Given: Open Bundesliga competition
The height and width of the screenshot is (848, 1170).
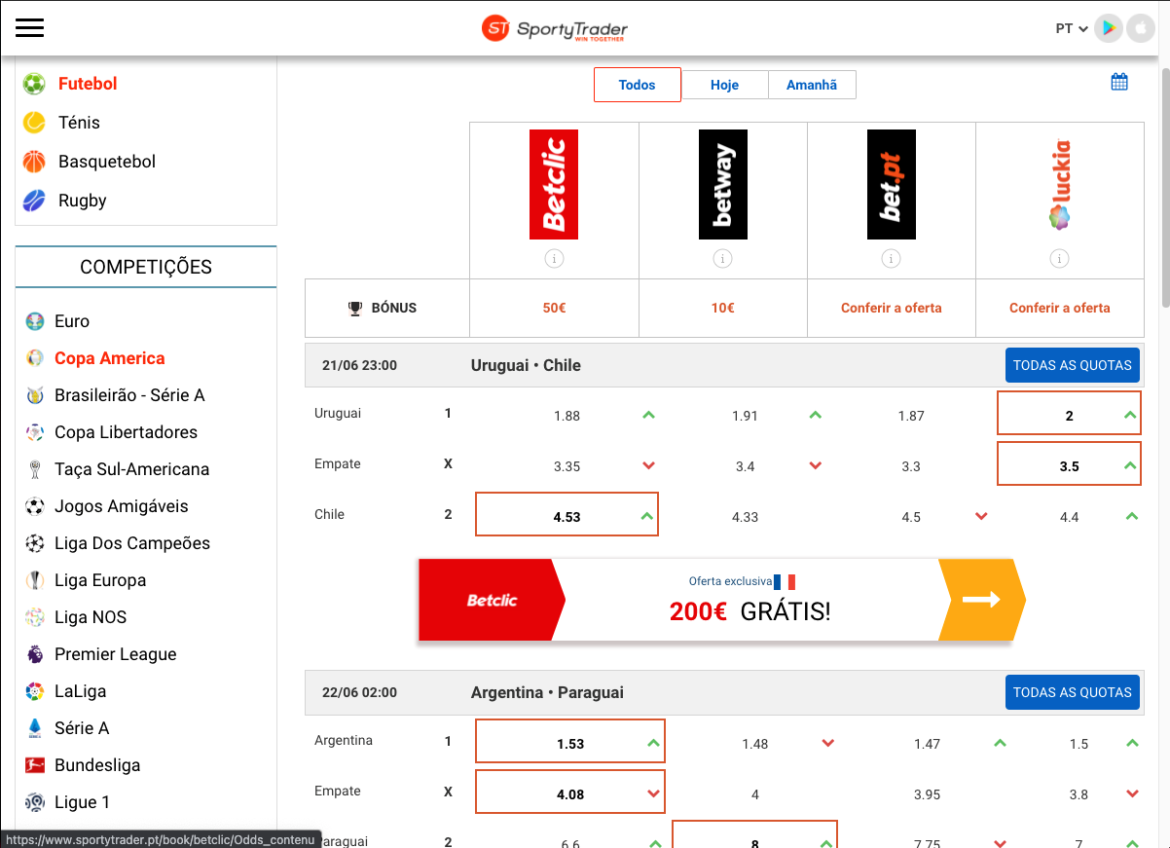Looking at the screenshot, I should 97,765.
